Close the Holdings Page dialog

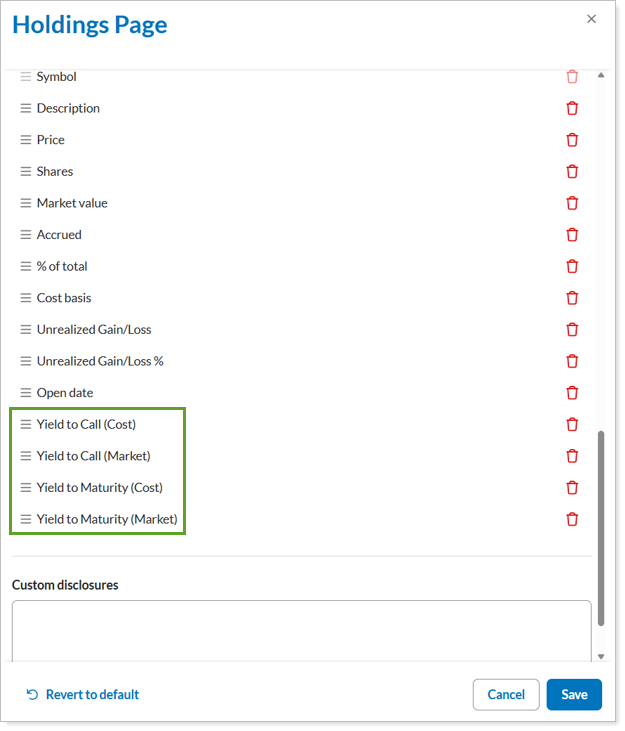pyautogui.click(x=591, y=19)
